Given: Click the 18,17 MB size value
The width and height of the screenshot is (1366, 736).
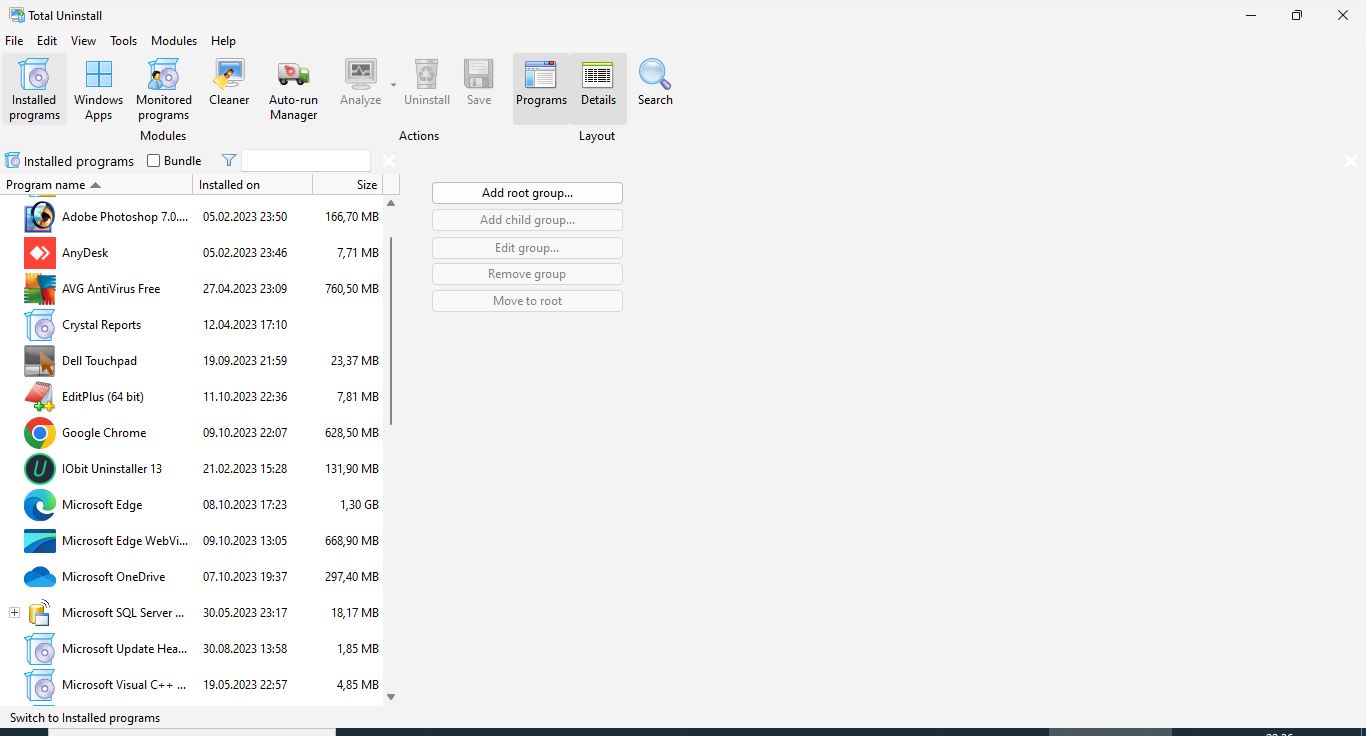Looking at the screenshot, I should click(355, 613).
